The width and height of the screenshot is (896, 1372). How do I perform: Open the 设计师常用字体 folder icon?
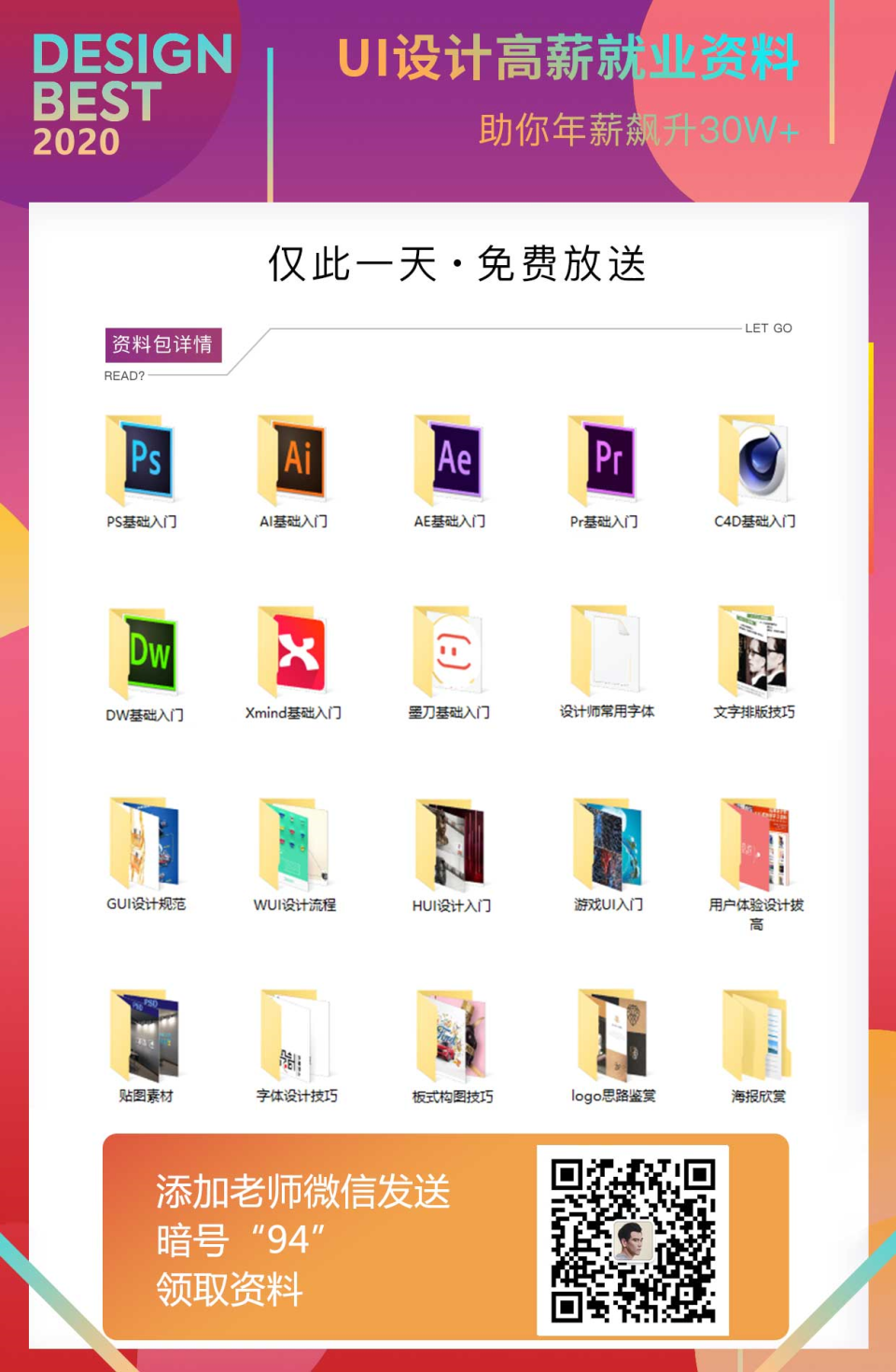pyautogui.click(x=607, y=651)
